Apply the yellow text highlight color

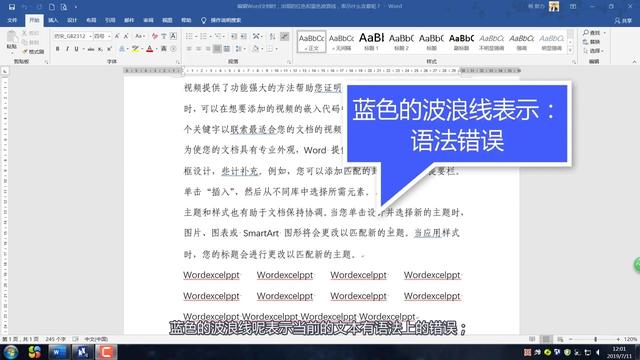(x=135, y=49)
